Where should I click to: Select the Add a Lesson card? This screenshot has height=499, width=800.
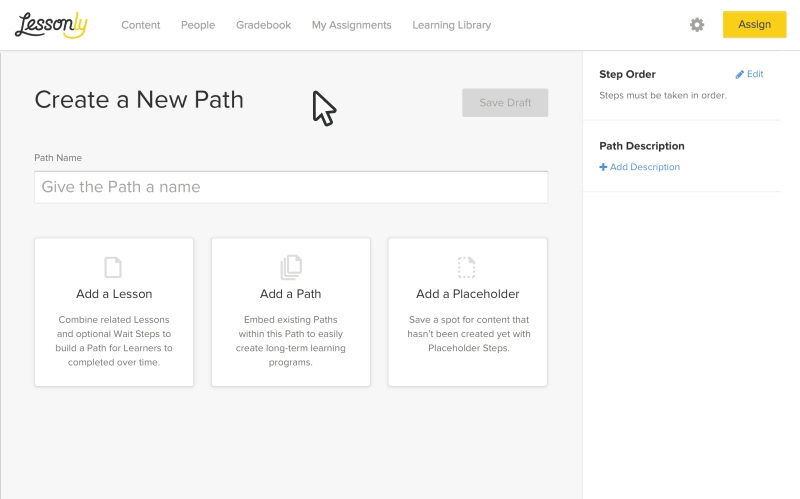[x=114, y=312]
